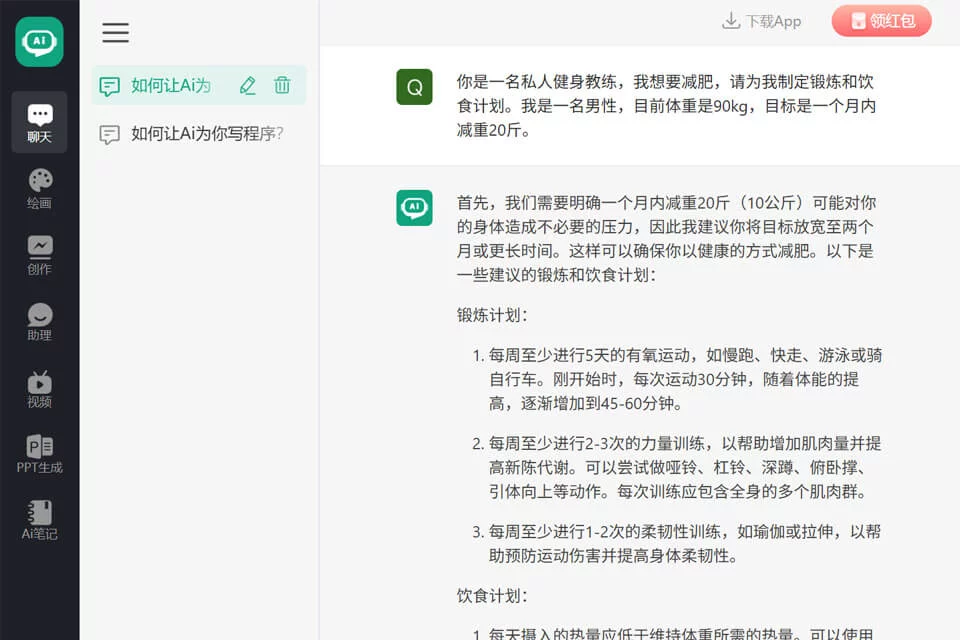Switch to the 视频 video section
The width and height of the screenshot is (960, 640).
click(x=39, y=388)
